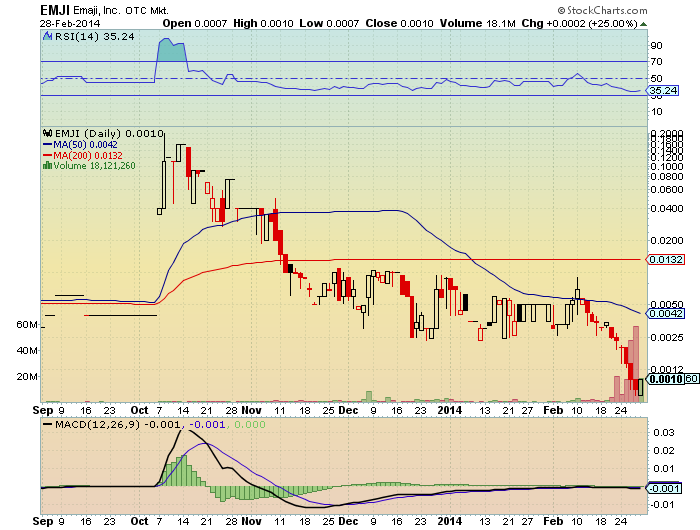Click the RSI(14) indicator line icon
Screen dimensions: 700x530
pyautogui.click(x=48, y=37)
